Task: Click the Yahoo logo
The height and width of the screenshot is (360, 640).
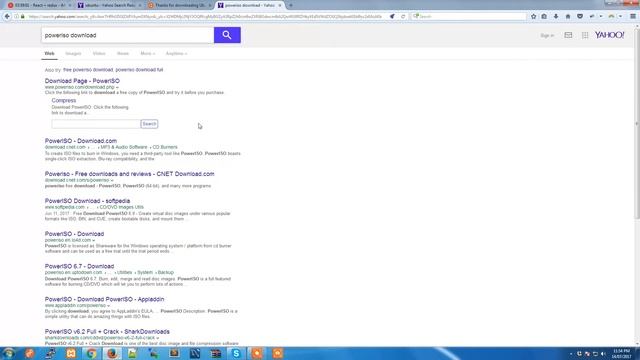Action: [609, 35]
